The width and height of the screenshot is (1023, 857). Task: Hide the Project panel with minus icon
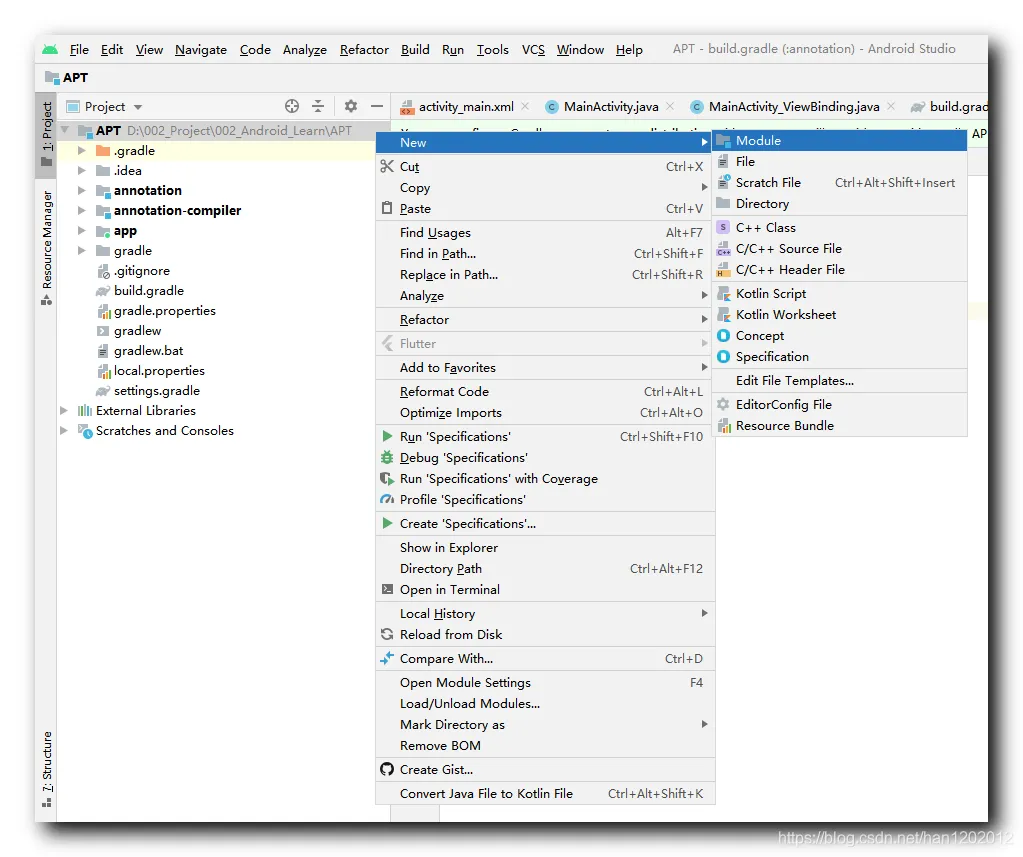coord(376,106)
